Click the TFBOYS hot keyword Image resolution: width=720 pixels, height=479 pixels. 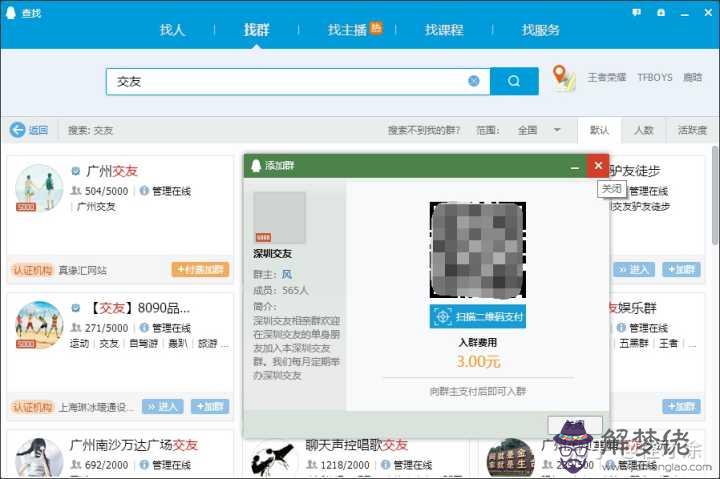[654, 77]
